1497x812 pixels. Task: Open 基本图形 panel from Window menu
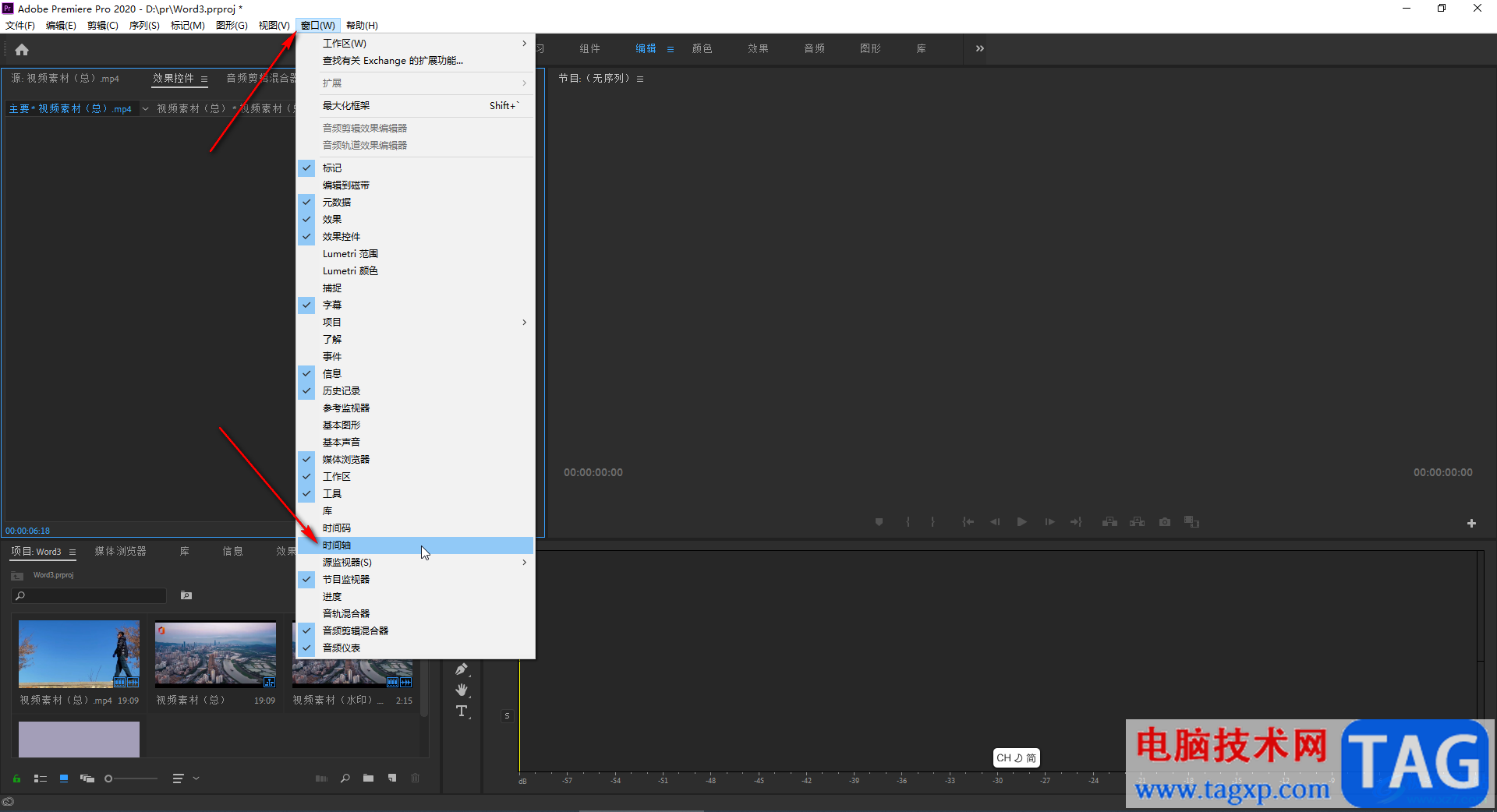[416, 425]
